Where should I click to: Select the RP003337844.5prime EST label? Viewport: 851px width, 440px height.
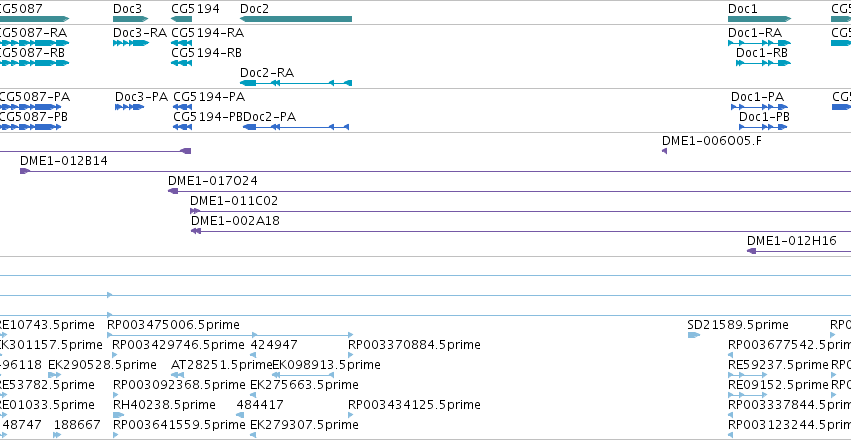click(x=790, y=405)
